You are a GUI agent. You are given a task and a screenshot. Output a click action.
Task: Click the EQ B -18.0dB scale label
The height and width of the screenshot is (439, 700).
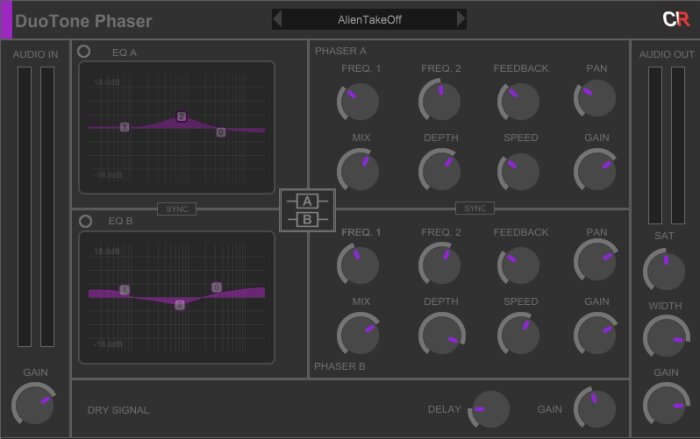tap(108, 344)
